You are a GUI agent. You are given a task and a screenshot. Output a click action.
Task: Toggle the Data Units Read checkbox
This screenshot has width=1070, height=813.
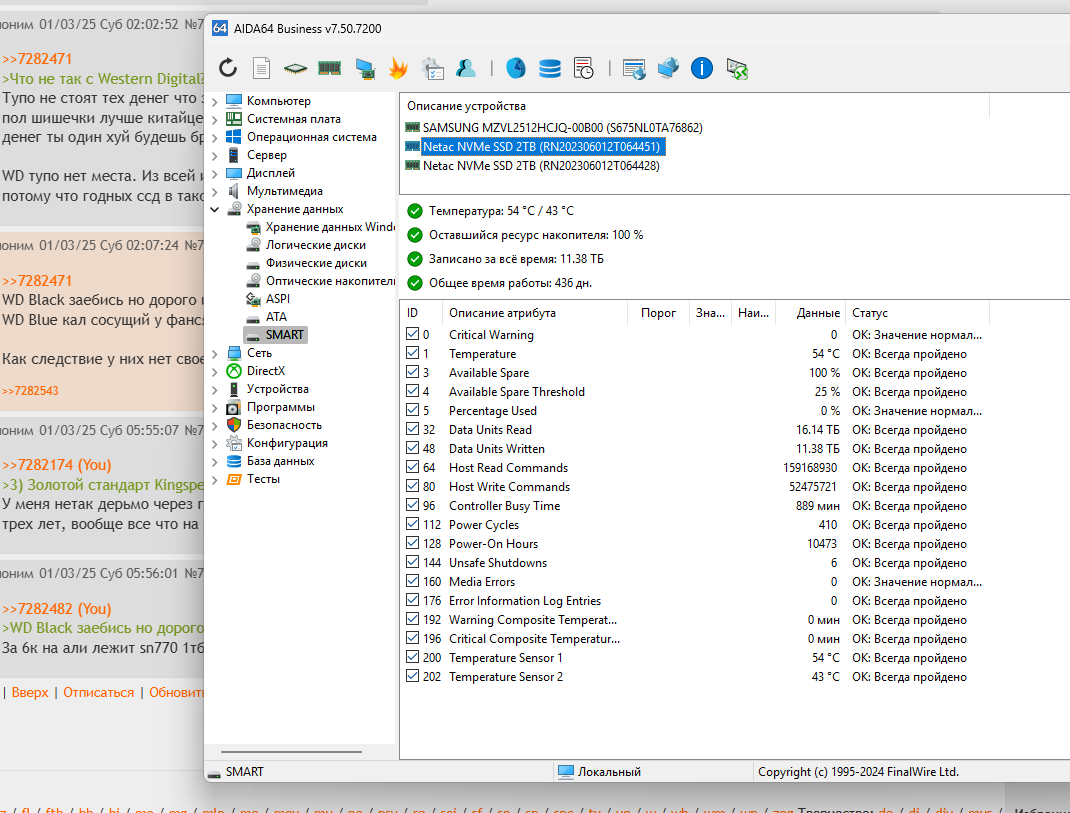412,429
